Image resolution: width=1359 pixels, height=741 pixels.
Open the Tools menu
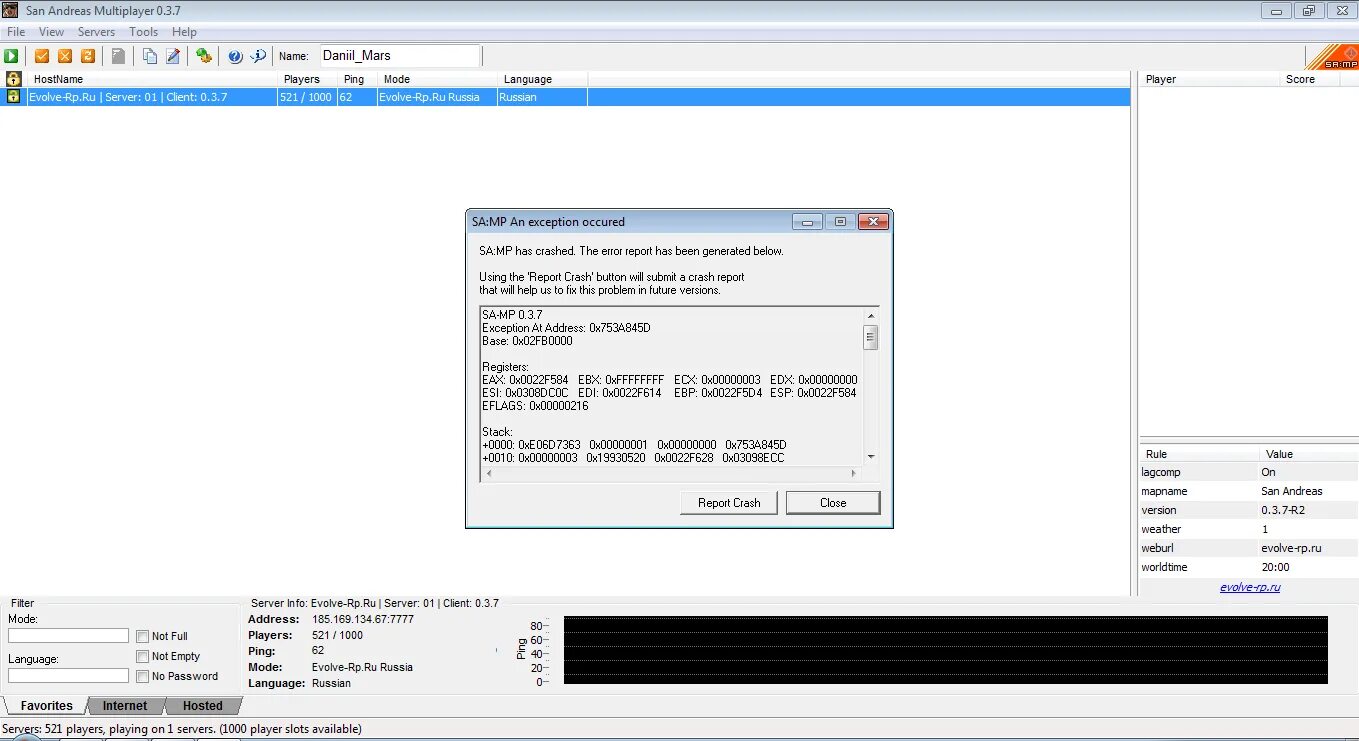click(x=143, y=32)
